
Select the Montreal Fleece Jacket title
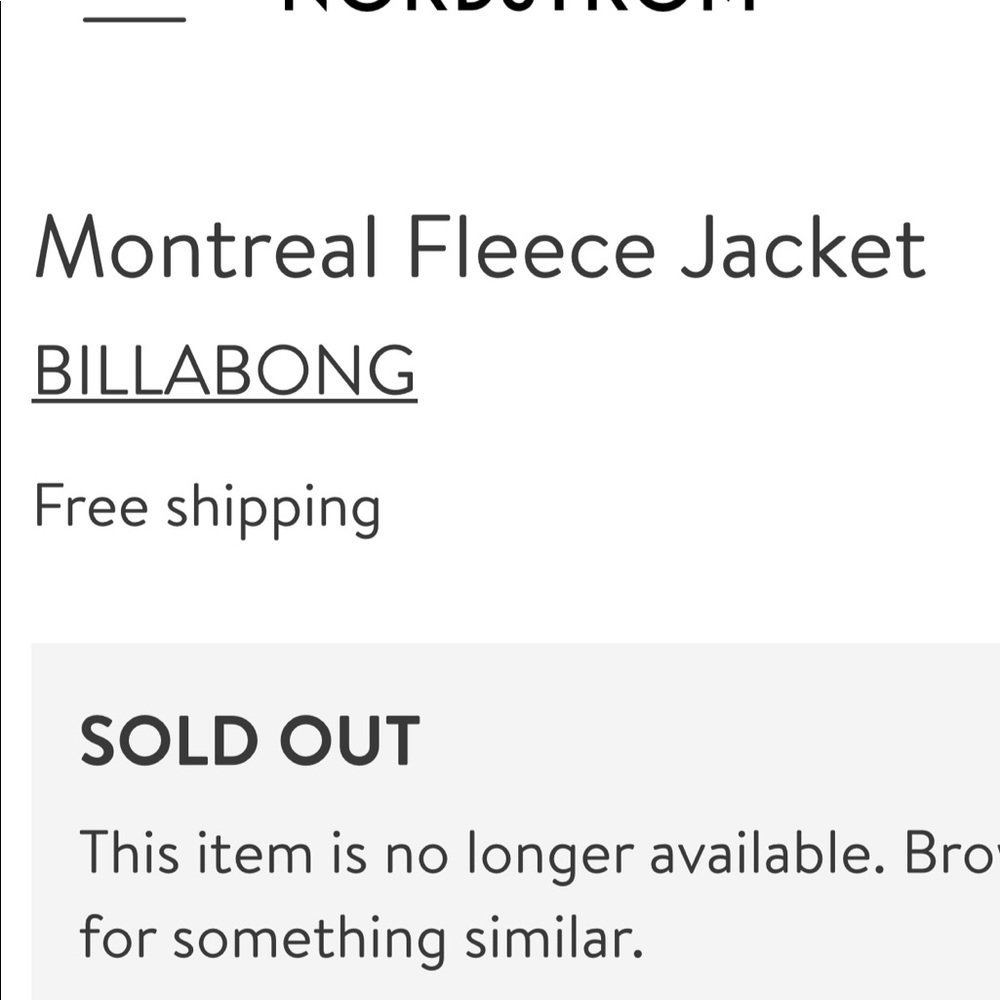tap(480, 250)
